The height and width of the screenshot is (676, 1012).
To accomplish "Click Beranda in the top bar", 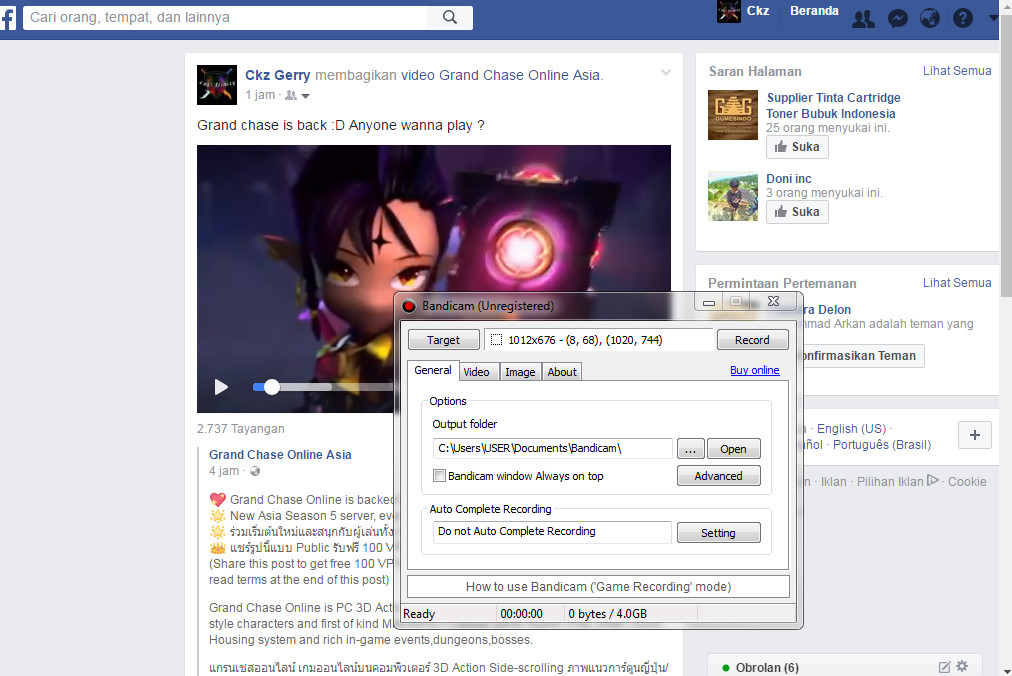I will pos(814,11).
